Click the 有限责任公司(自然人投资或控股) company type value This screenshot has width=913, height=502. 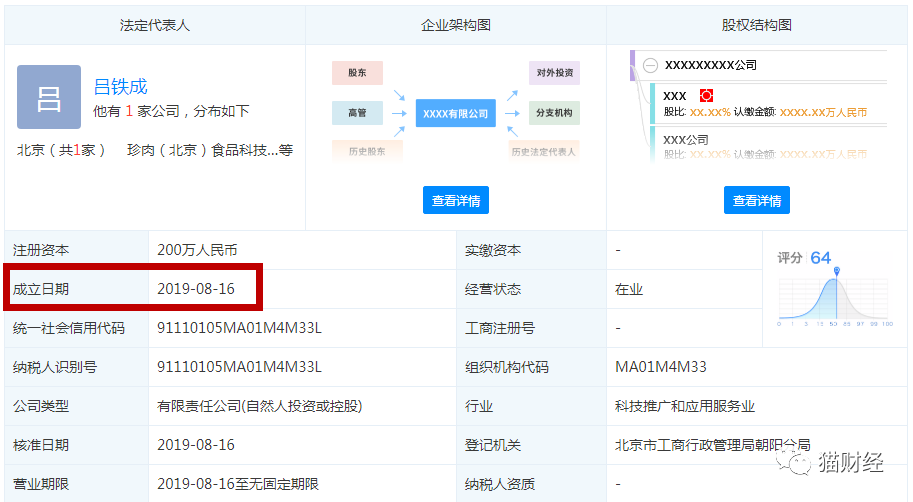tap(260, 406)
